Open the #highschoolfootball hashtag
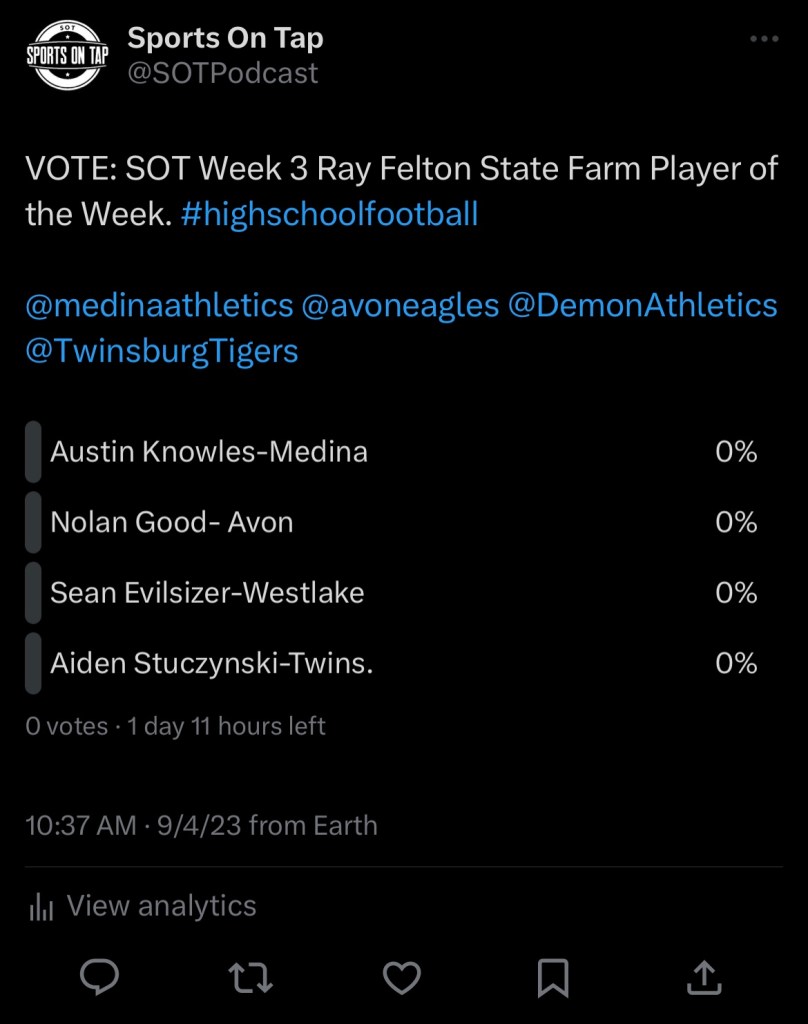Image resolution: width=808 pixels, height=1024 pixels. tap(330, 214)
